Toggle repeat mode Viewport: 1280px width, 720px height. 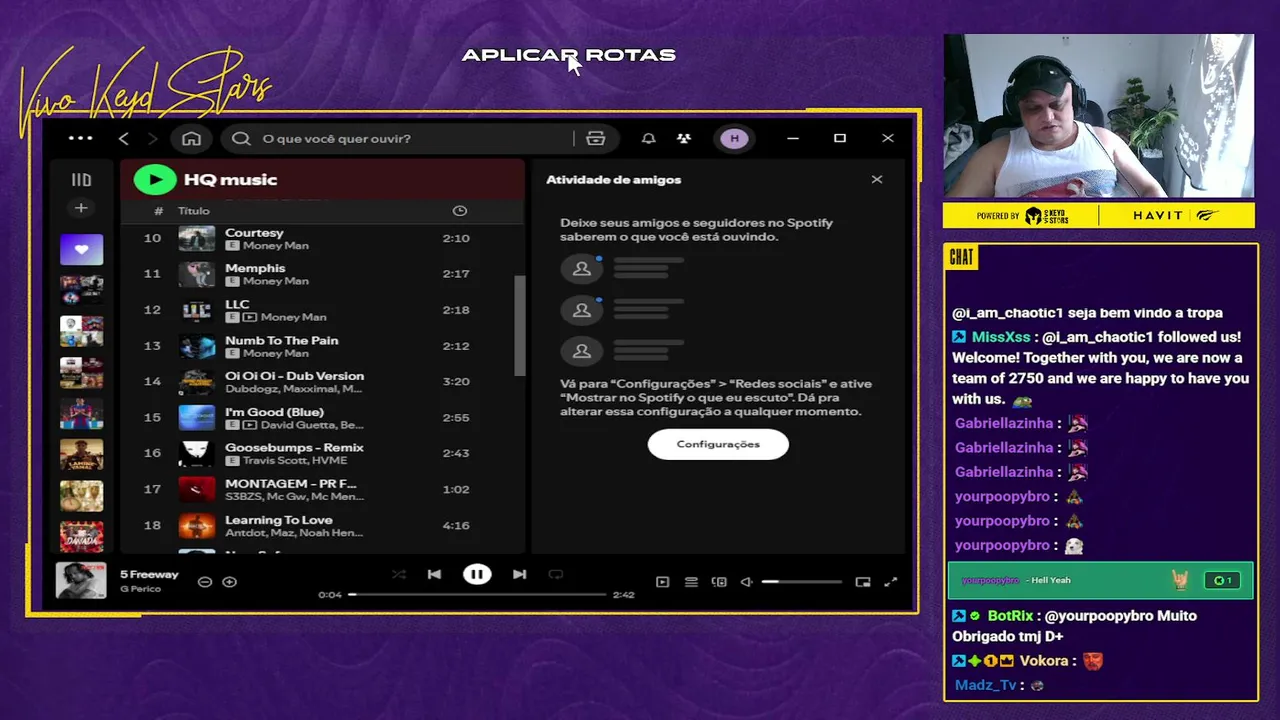(555, 574)
